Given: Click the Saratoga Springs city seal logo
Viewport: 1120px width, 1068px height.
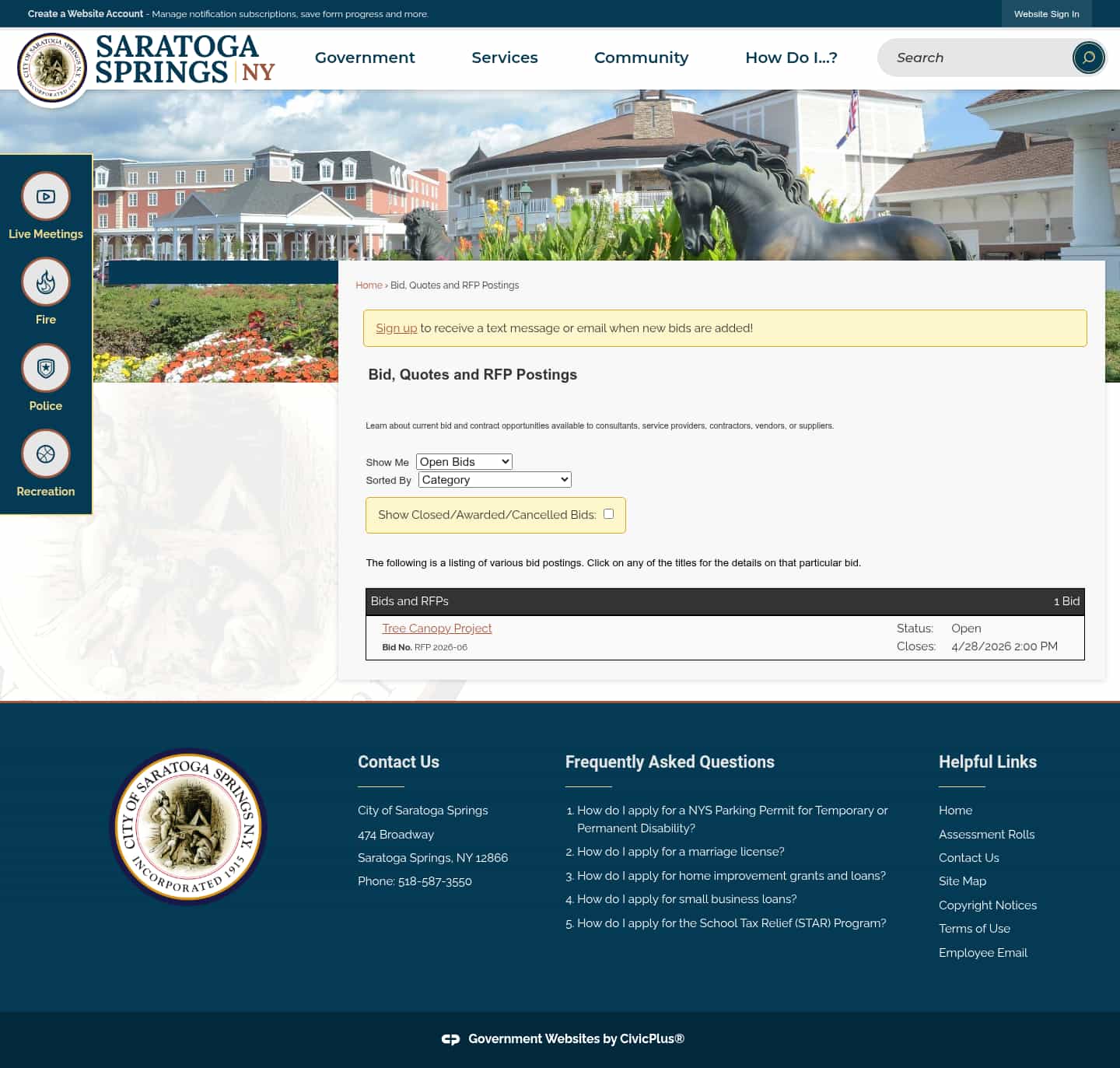Looking at the screenshot, I should pyautogui.click(x=52, y=68).
